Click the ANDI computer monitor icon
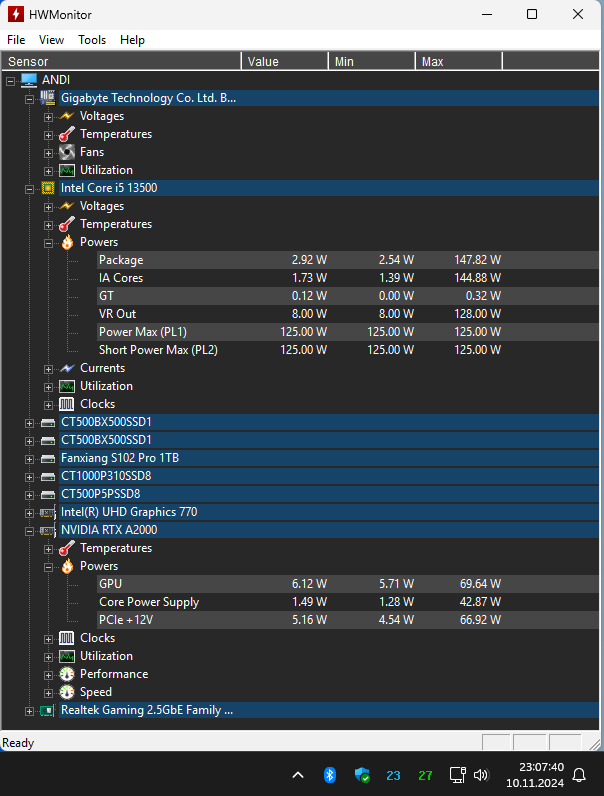Image resolution: width=604 pixels, height=796 pixels. pos(29,80)
